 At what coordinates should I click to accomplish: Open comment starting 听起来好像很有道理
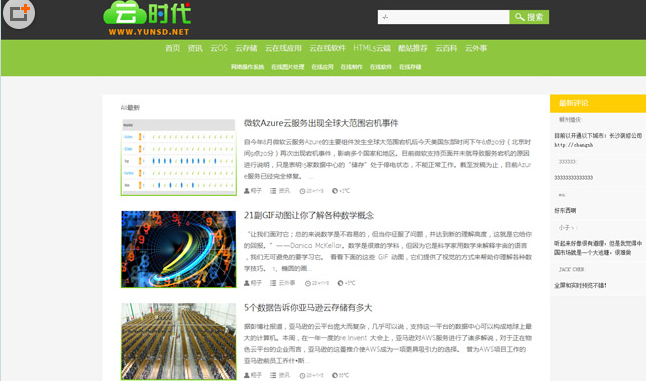pos(598,248)
